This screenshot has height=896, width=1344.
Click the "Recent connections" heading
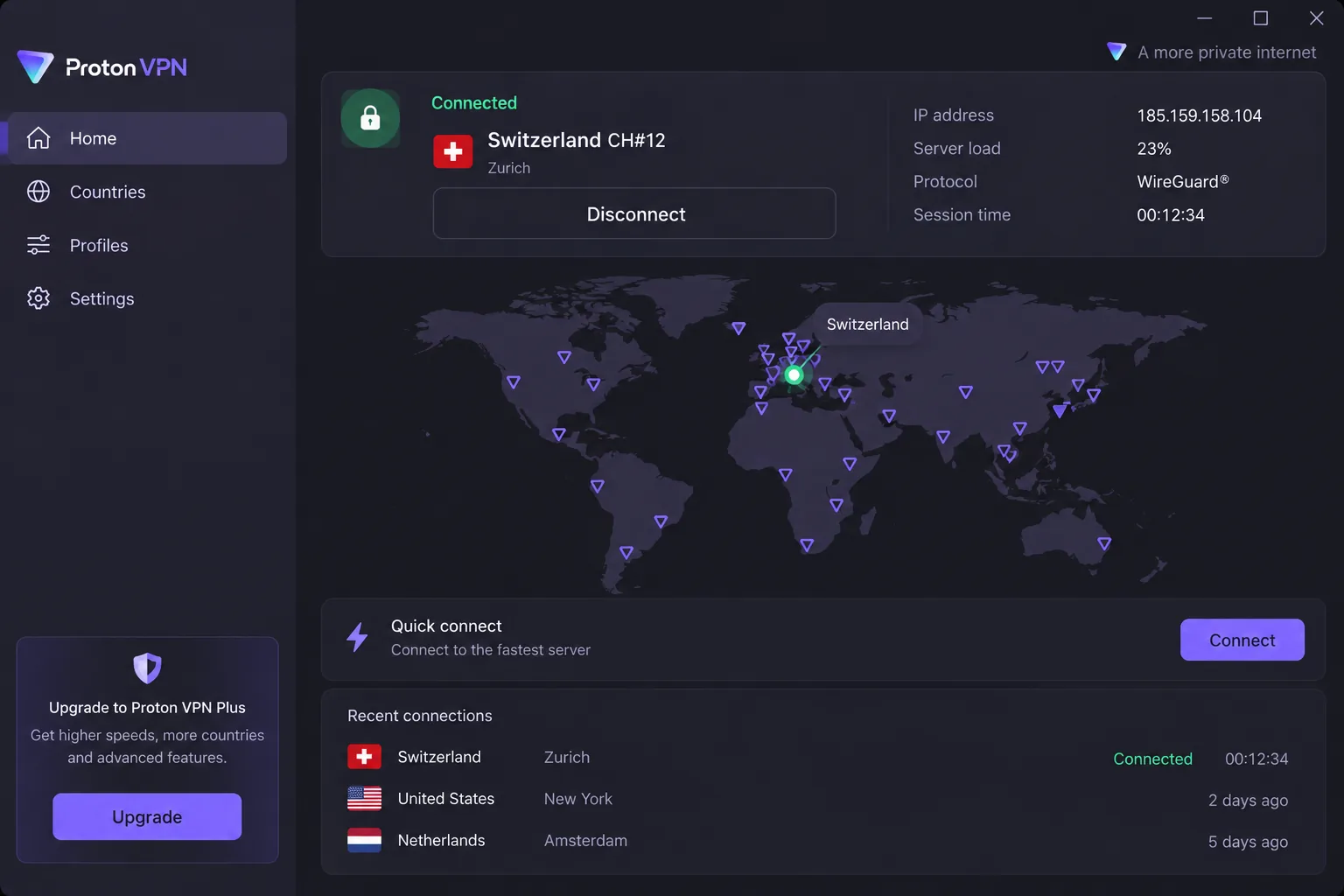click(x=419, y=716)
